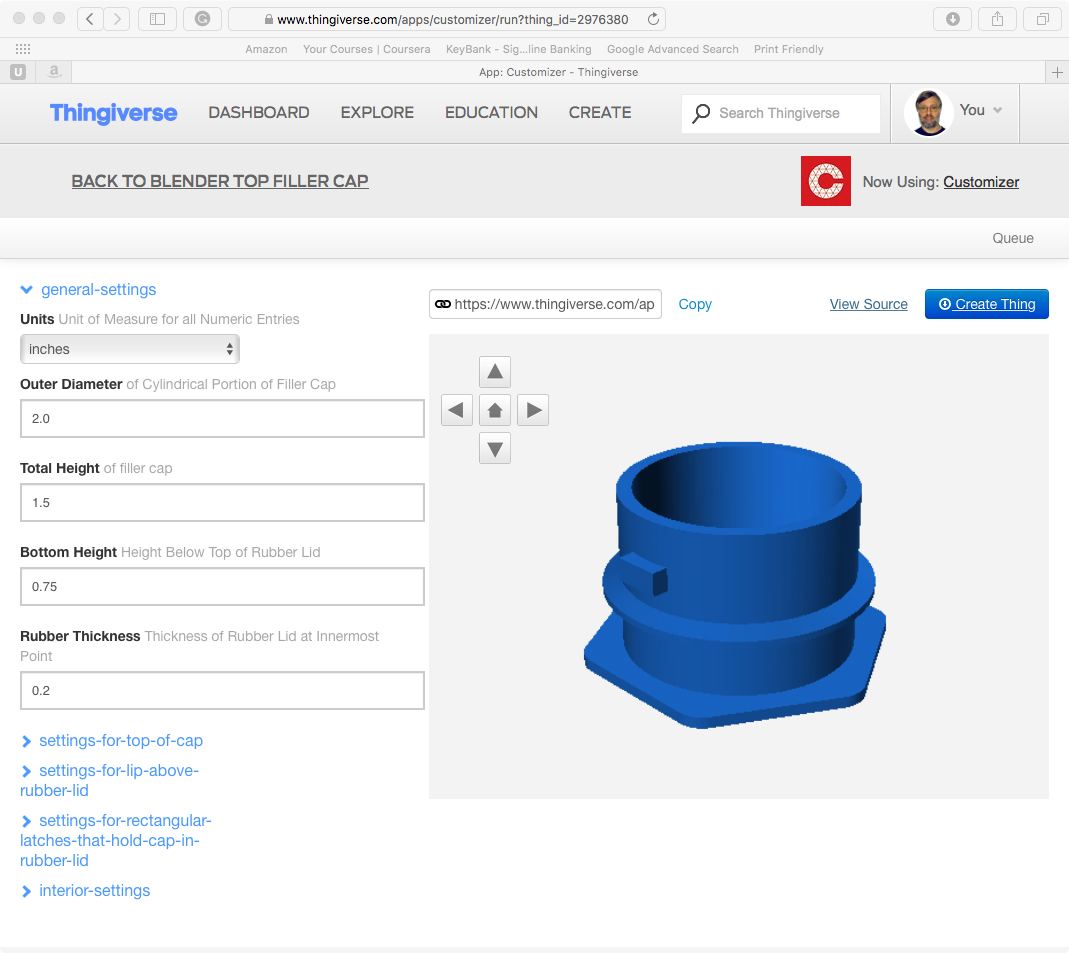
Task: Click the Customizer link
Action: point(981,182)
